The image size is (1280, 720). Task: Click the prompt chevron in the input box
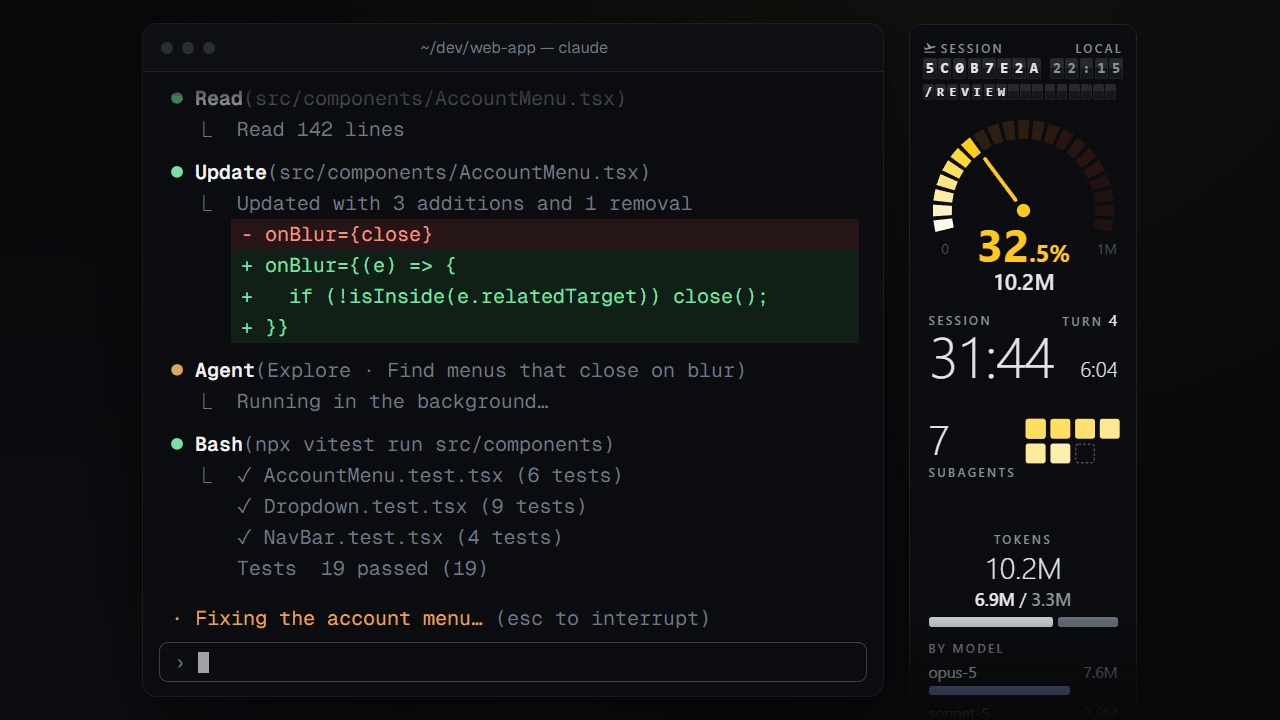[180, 662]
